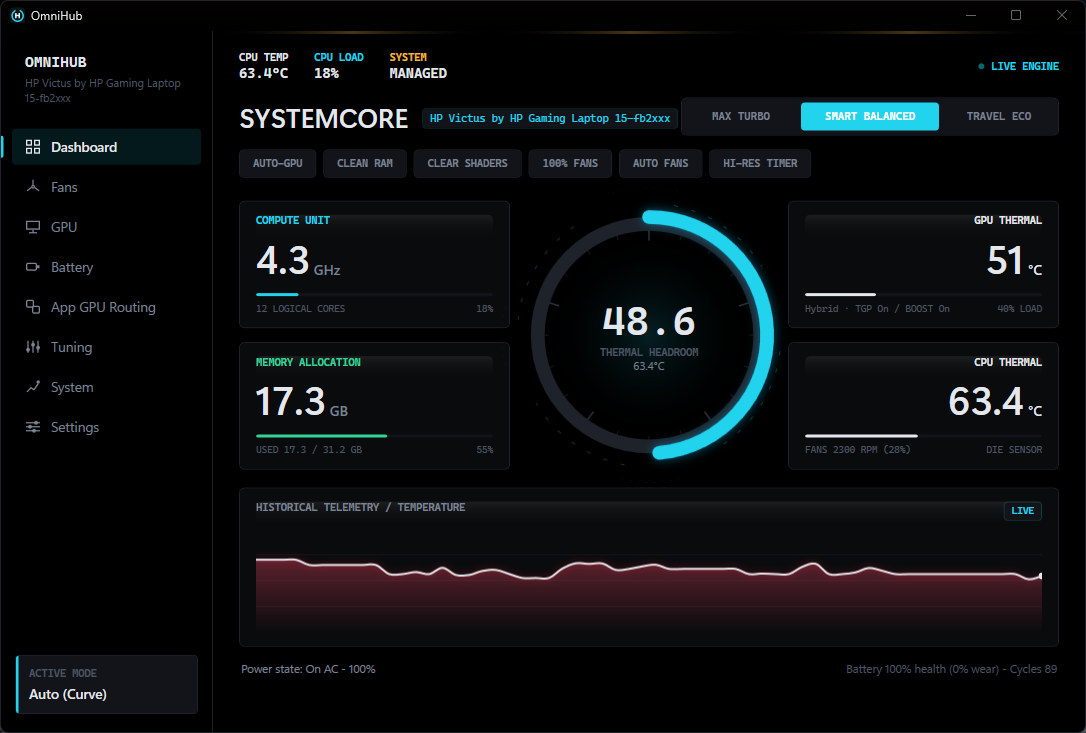Click the HP Victus model name badge

pos(550,118)
